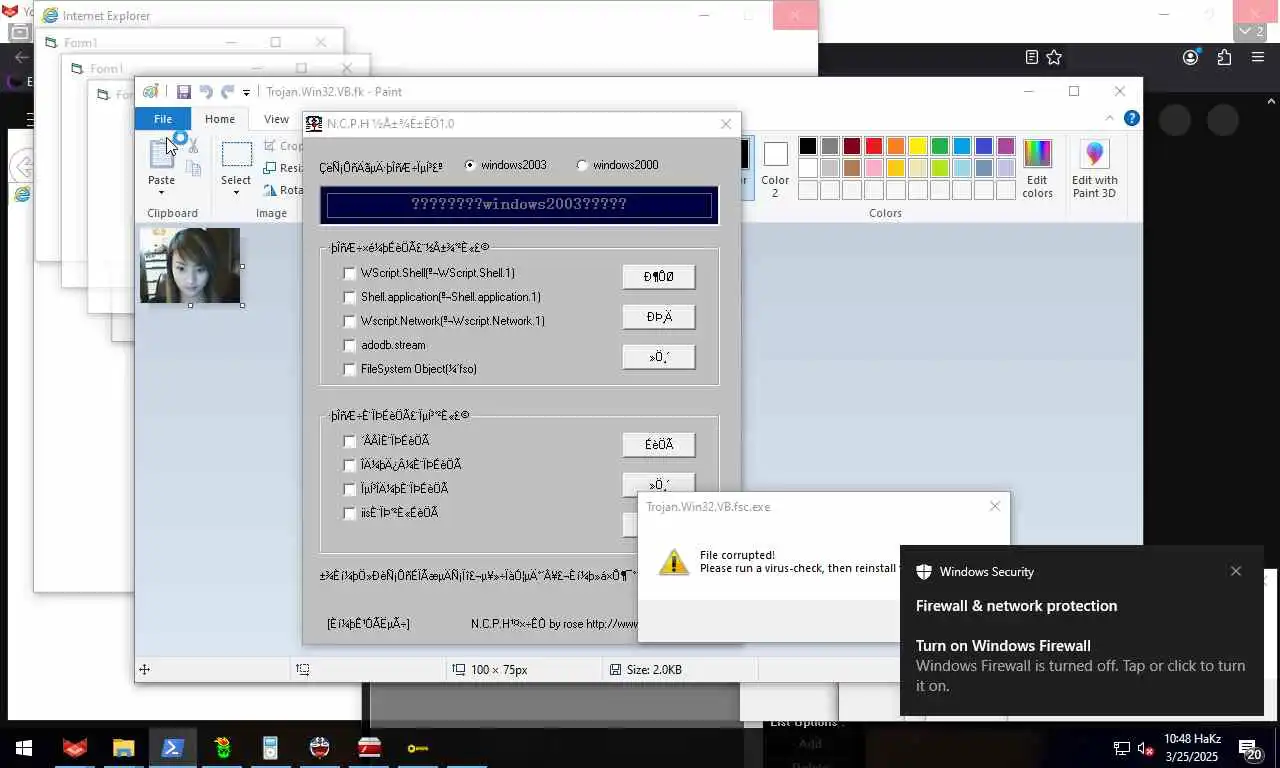Open the Paint app icon menu in title bar

pyautogui.click(x=150, y=92)
